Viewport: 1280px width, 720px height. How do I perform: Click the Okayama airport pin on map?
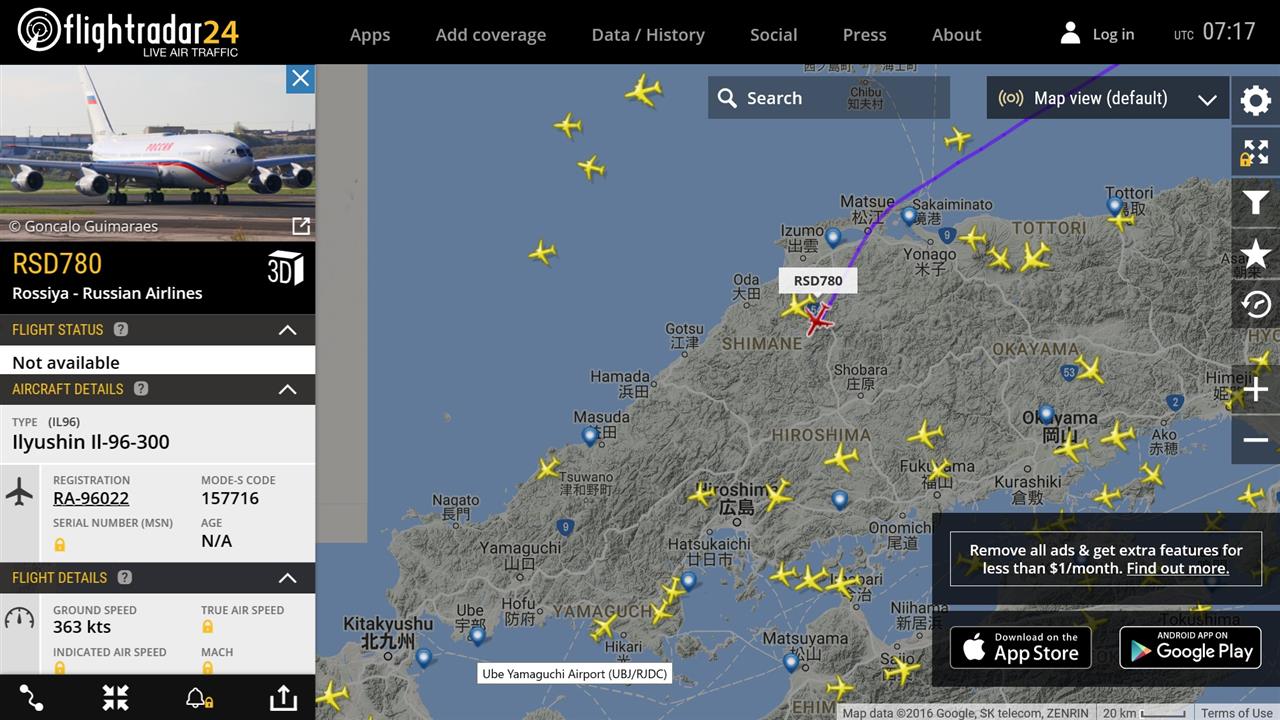pyautogui.click(x=1046, y=414)
